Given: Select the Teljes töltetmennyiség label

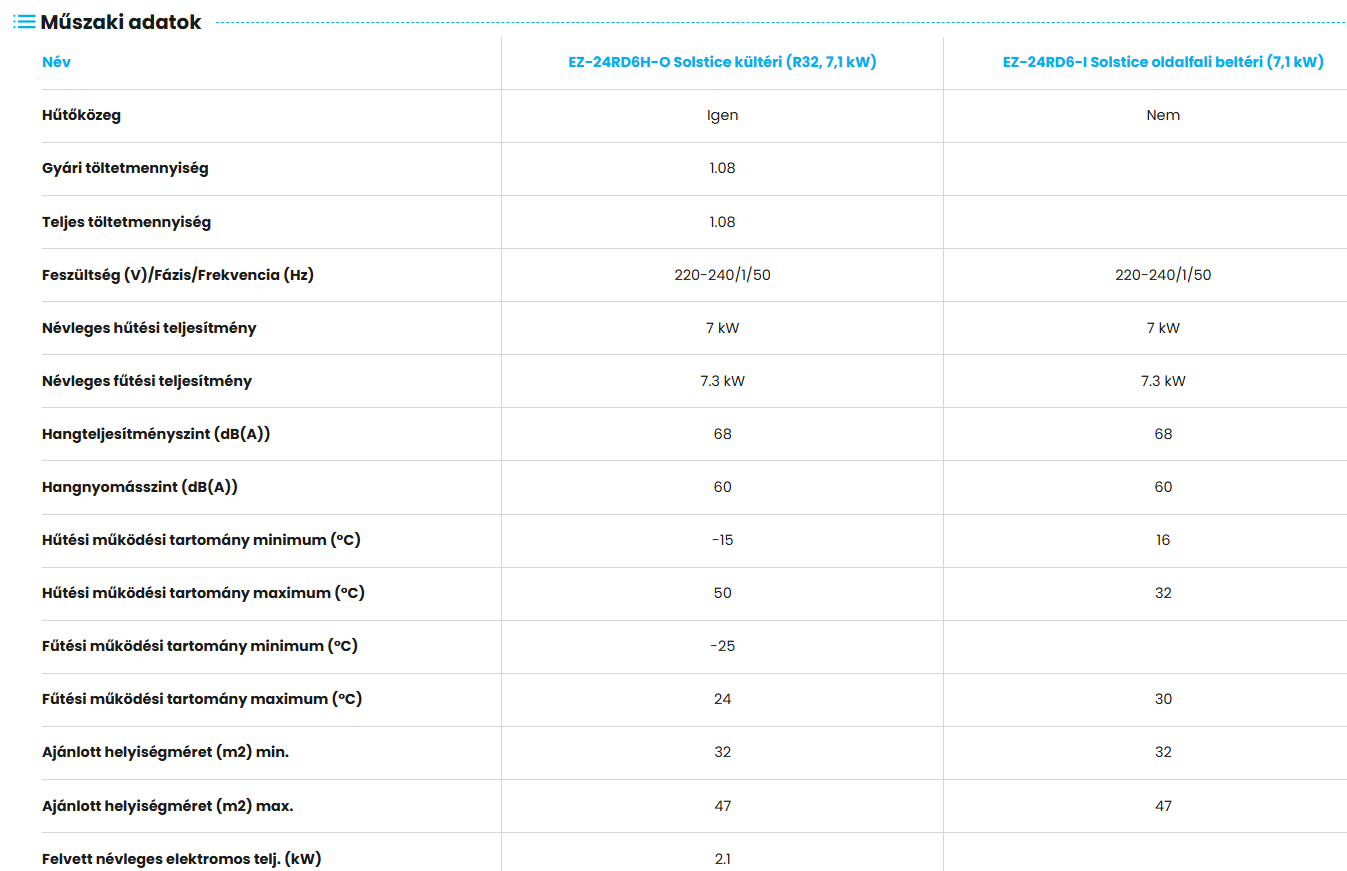Looking at the screenshot, I should tap(126, 222).
